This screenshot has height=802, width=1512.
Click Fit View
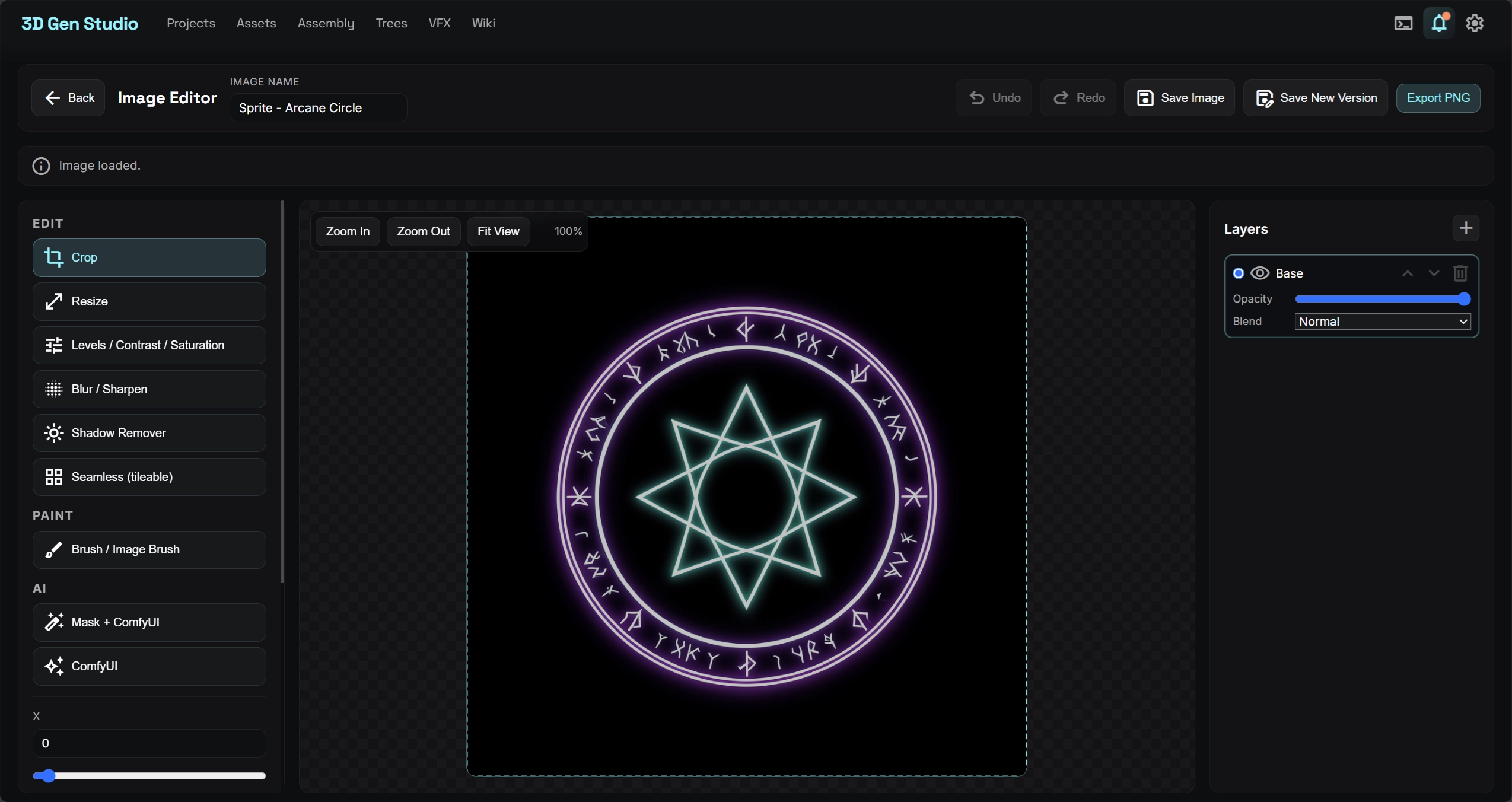498,231
